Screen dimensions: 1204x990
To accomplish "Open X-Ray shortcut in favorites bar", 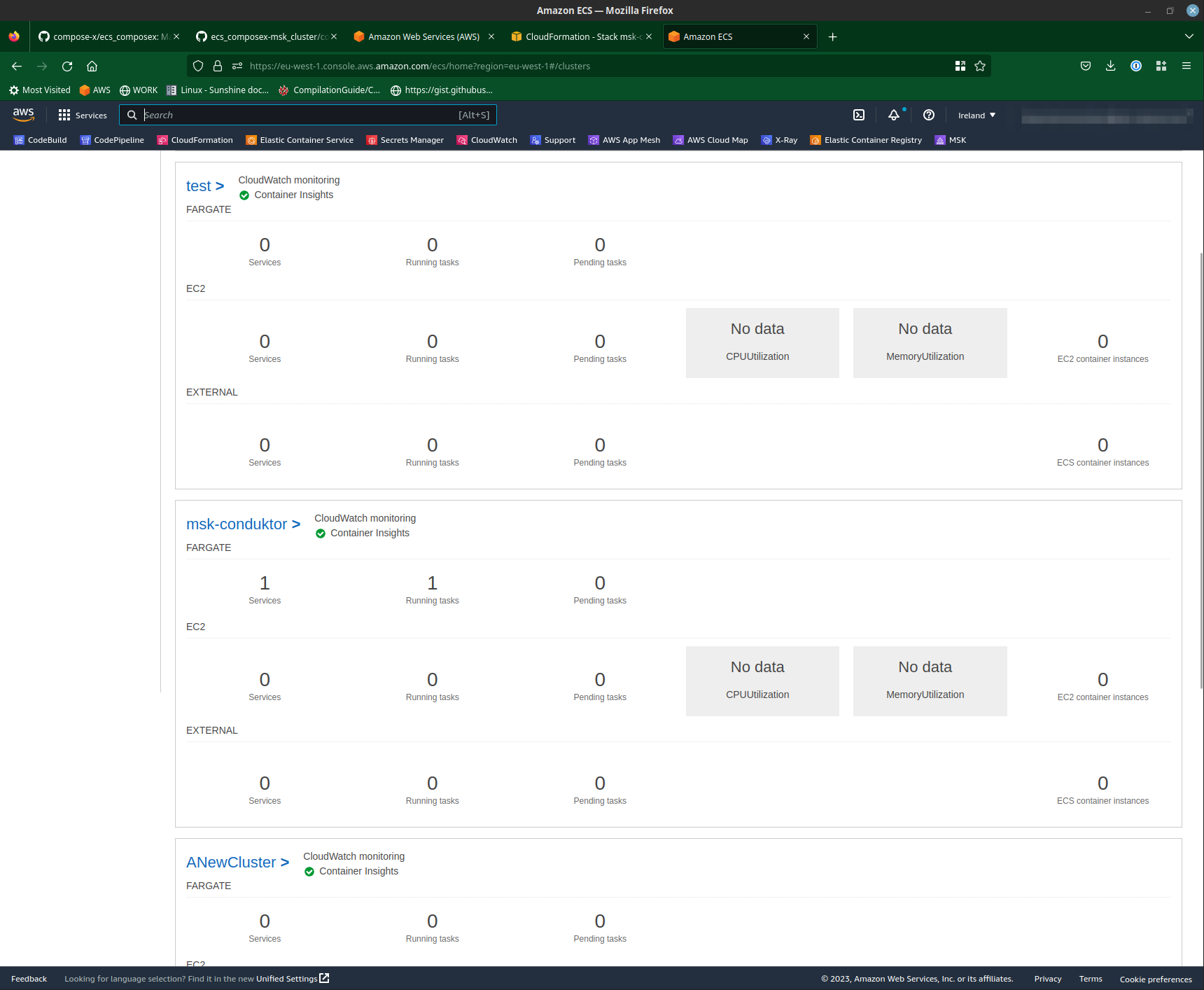I will pos(779,140).
